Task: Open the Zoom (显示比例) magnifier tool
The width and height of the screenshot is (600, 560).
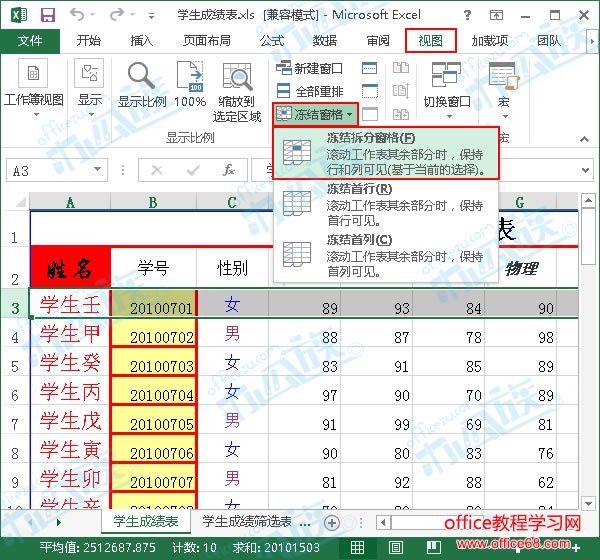Action: (142, 85)
